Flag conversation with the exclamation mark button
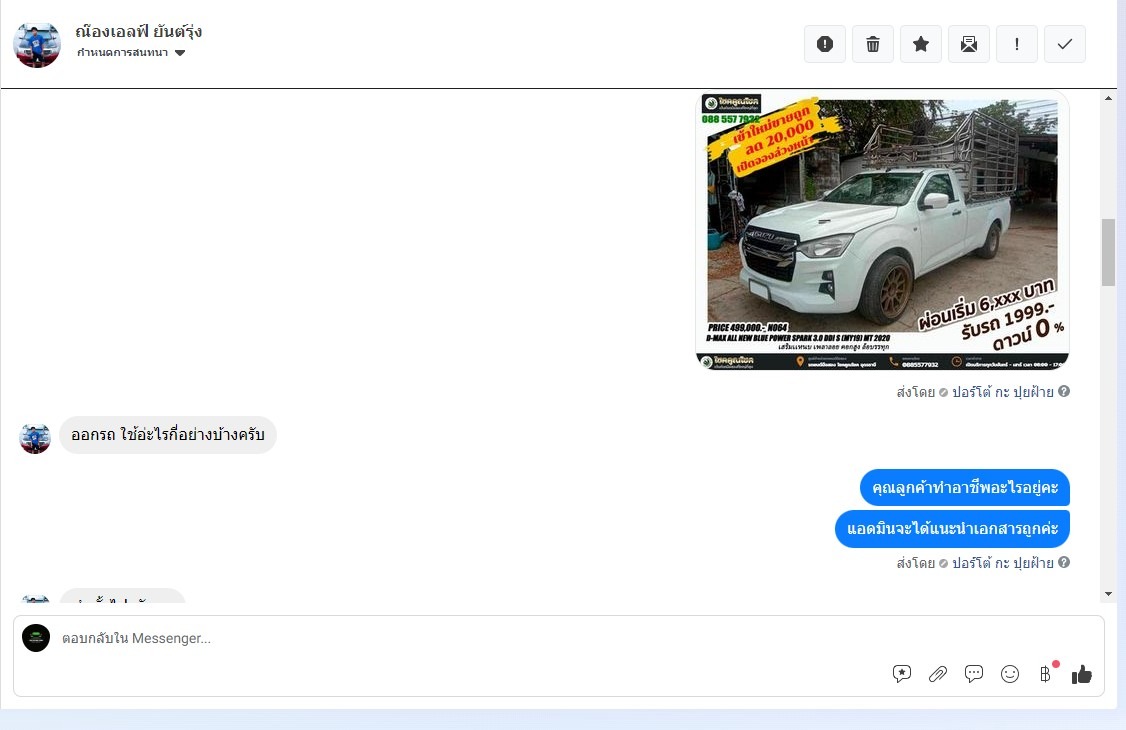 click(x=1017, y=45)
